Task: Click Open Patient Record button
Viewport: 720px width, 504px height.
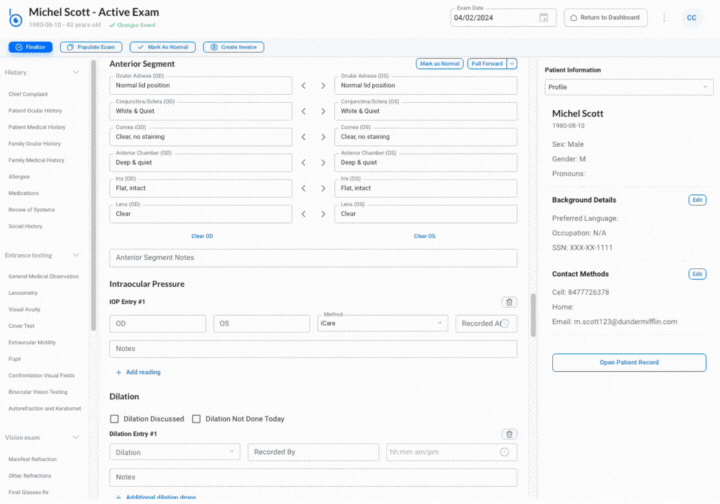Action: coord(629,363)
